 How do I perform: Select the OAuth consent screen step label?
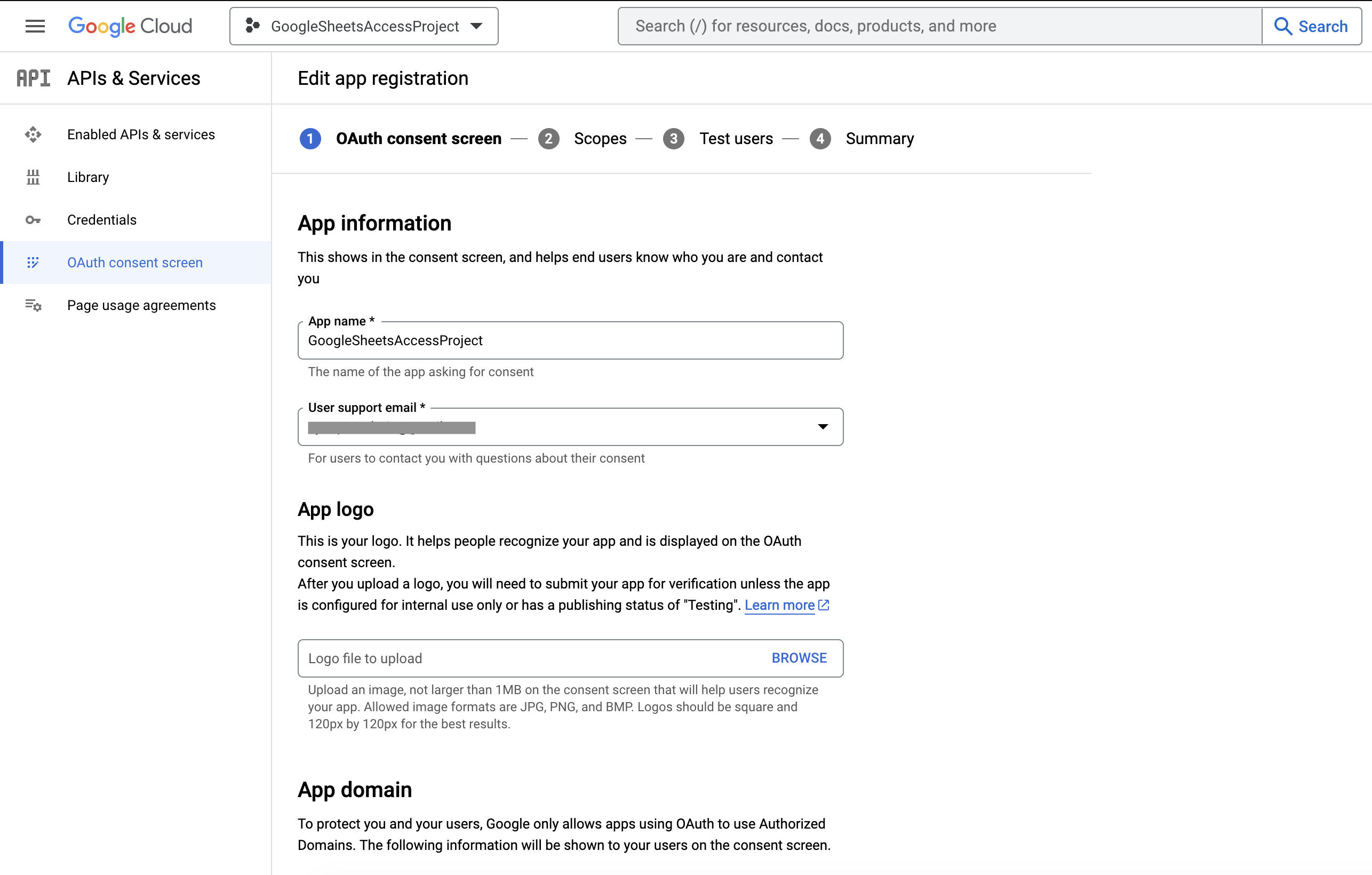[x=419, y=139]
